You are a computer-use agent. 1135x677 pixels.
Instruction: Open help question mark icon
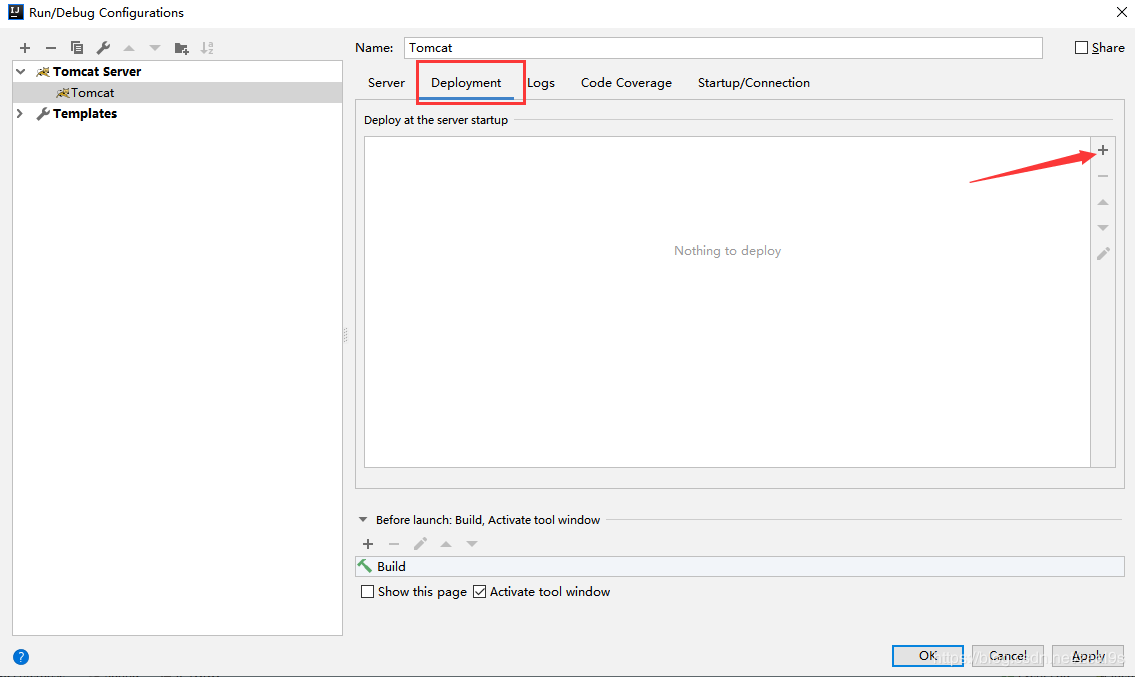[21, 657]
